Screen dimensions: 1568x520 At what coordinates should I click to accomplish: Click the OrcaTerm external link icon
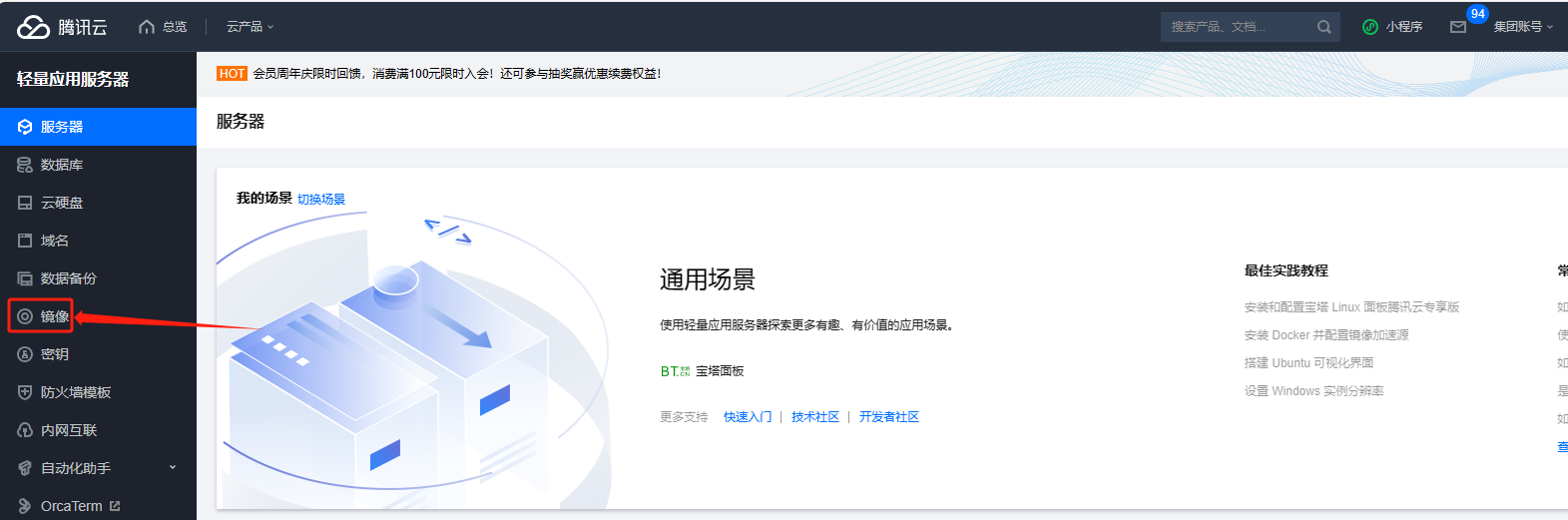click(x=115, y=506)
